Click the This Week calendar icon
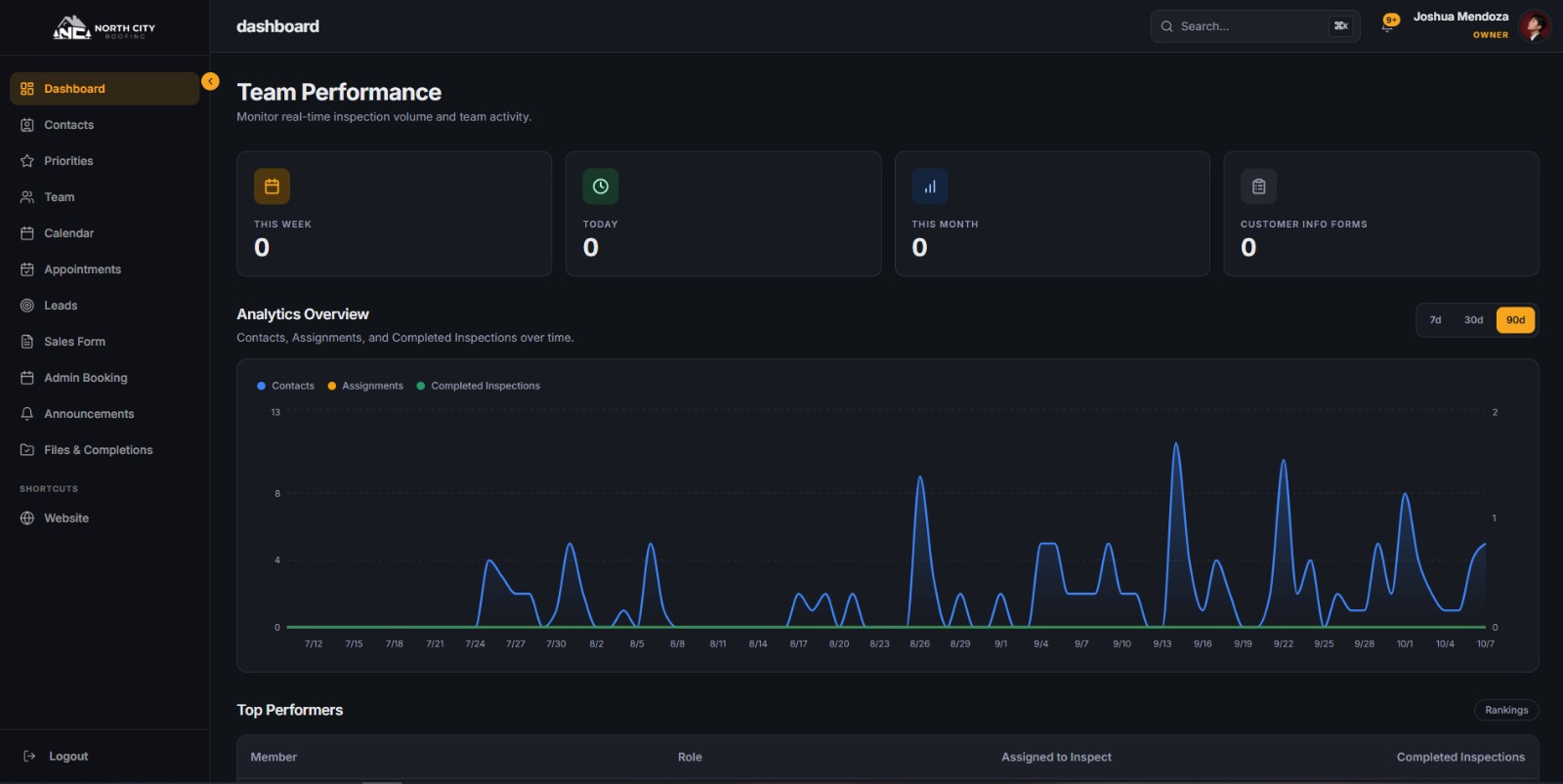The width and height of the screenshot is (1563, 784). 272,186
